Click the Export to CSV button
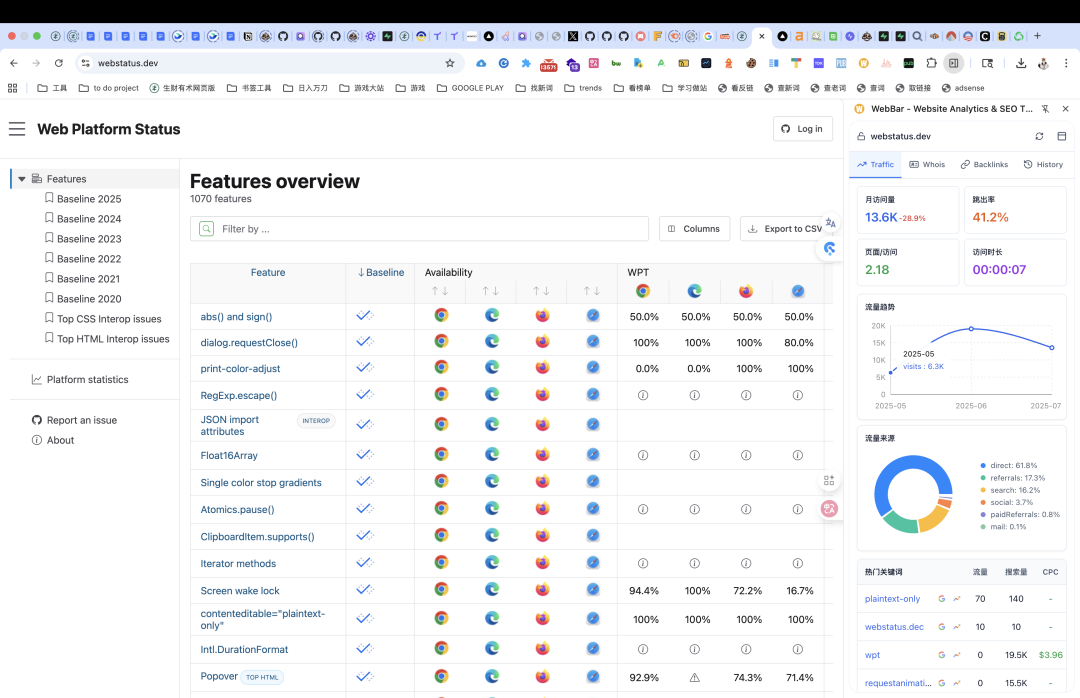The width and height of the screenshot is (1080, 698). point(785,229)
